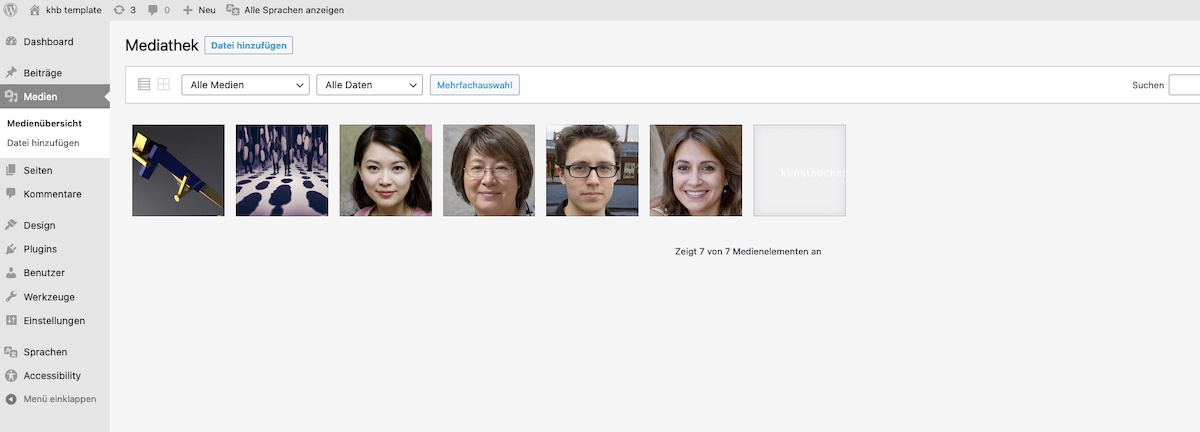Click the Accessibility figure icon
The width and height of the screenshot is (1200, 432).
(x=11, y=376)
